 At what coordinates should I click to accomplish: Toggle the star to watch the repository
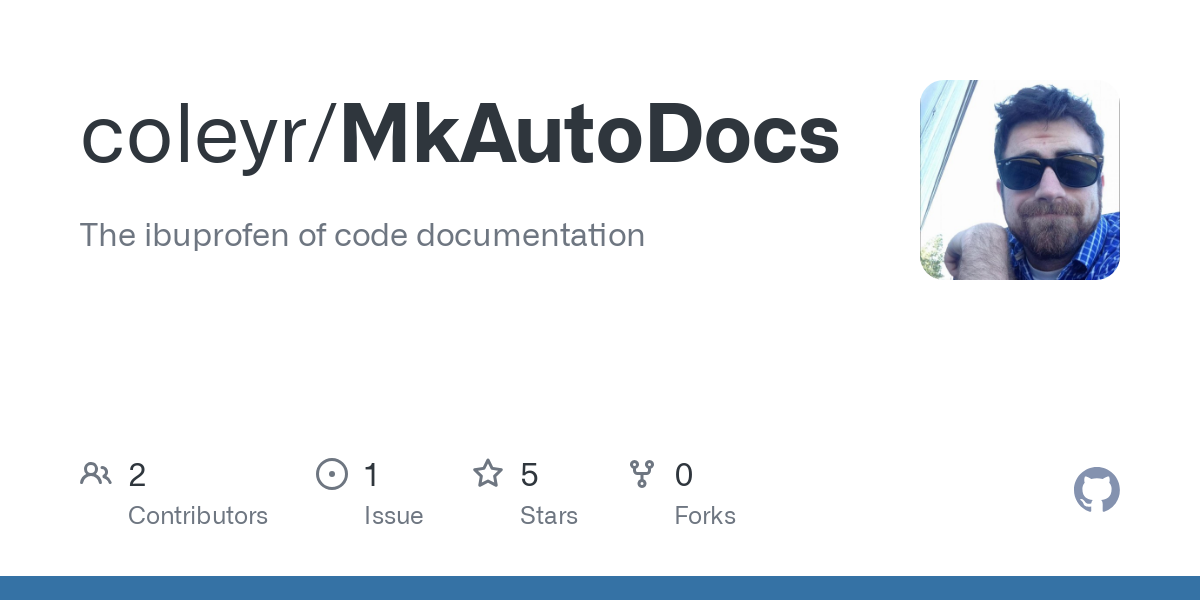click(x=488, y=474)
